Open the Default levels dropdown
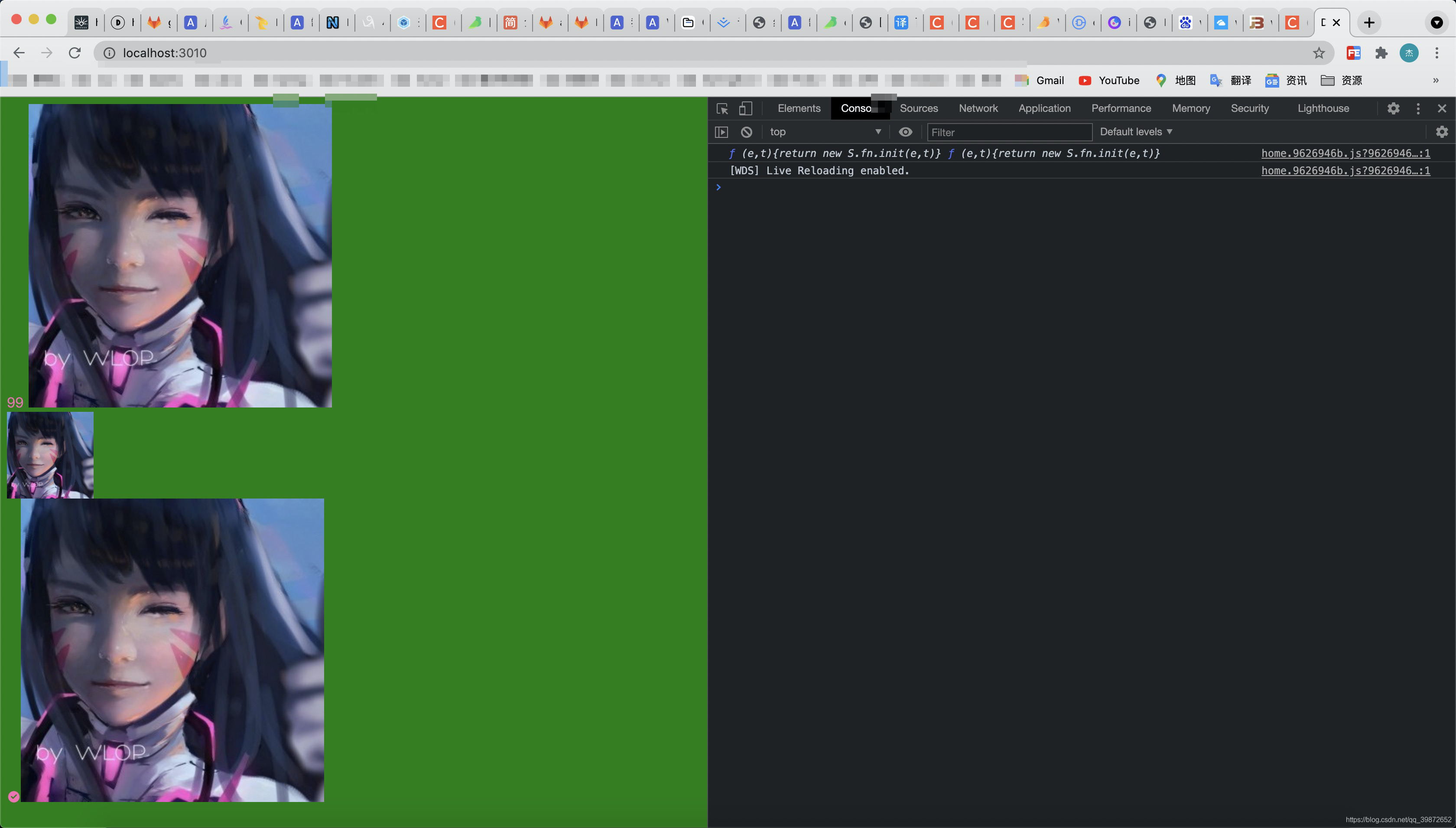1456x828 pixels. click(1136, 132)
